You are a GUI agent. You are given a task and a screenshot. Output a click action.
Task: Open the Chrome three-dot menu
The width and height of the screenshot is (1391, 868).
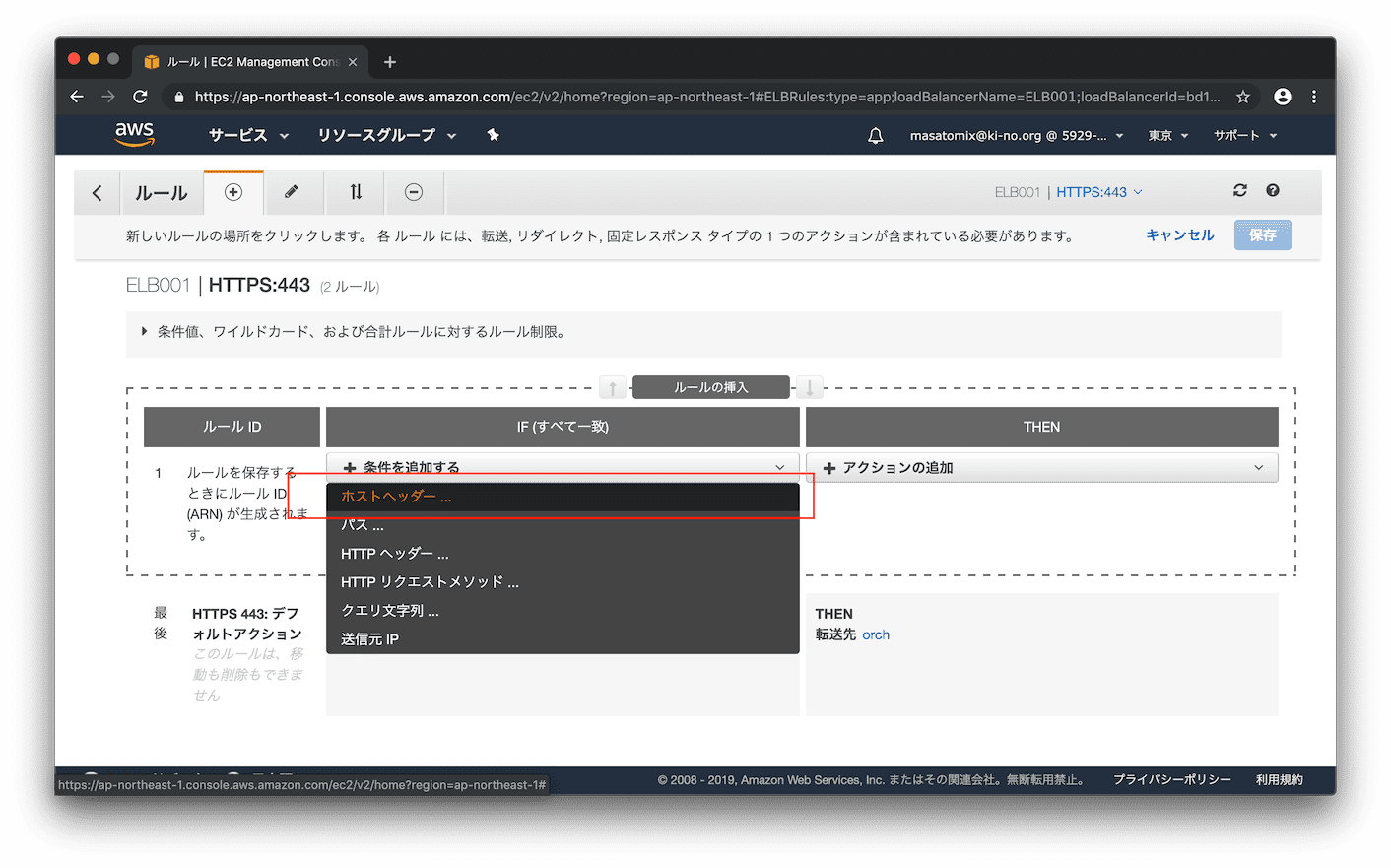coord(1314,97)
